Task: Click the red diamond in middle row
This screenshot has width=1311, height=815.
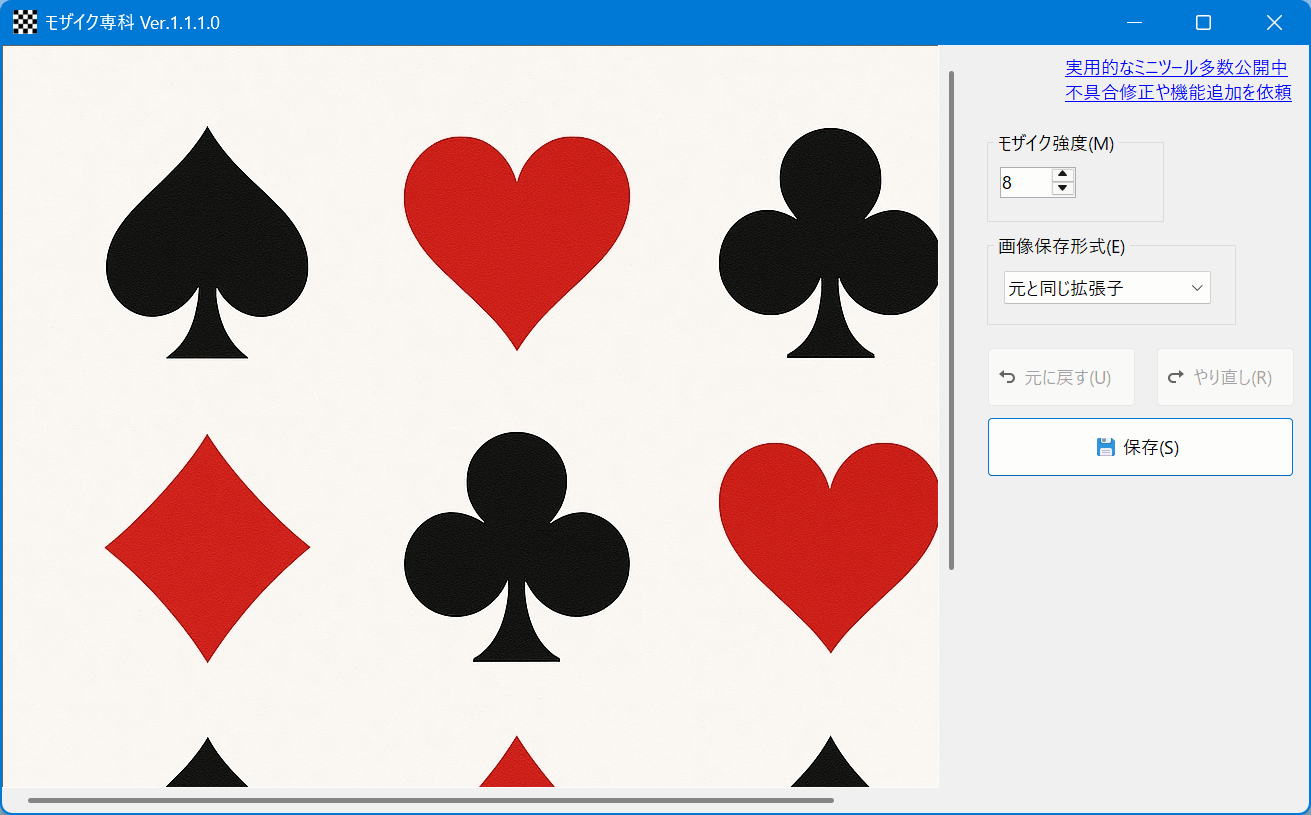Action: (207, 548)
